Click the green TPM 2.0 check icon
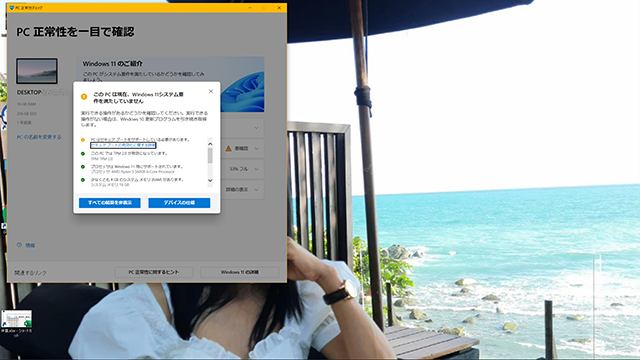The image size is (640, 360). tap(83, 154)
